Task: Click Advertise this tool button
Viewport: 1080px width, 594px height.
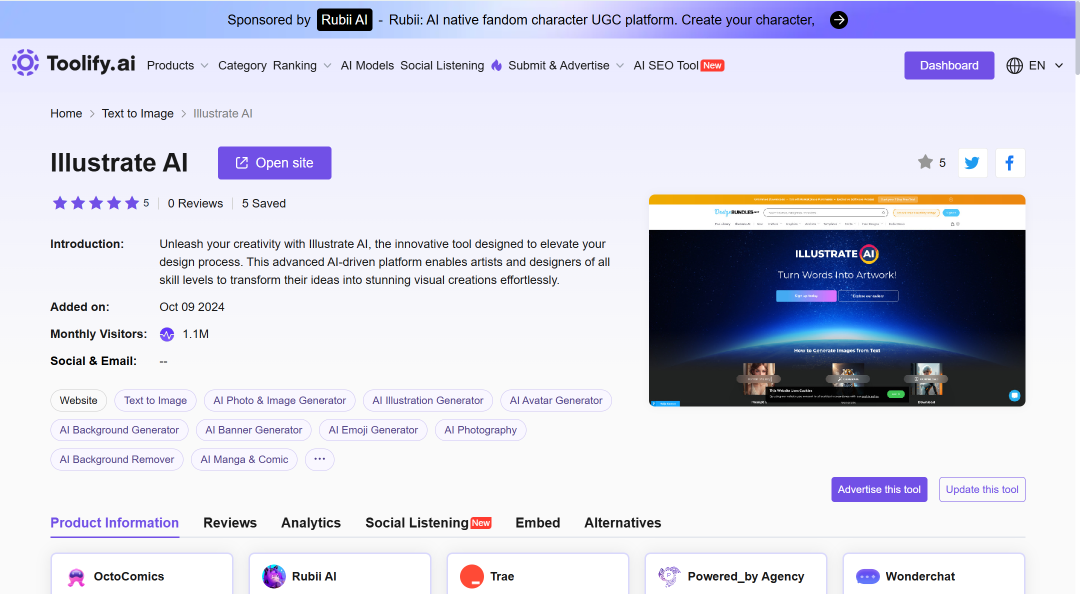Action: coord(879,490)
